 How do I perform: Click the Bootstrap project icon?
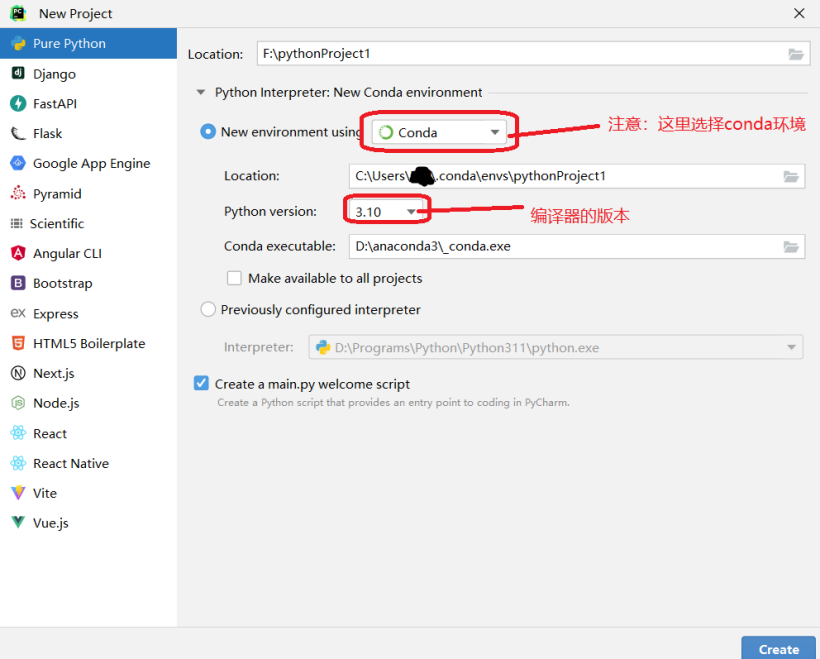pyautogui.click(x=17, y=284)
